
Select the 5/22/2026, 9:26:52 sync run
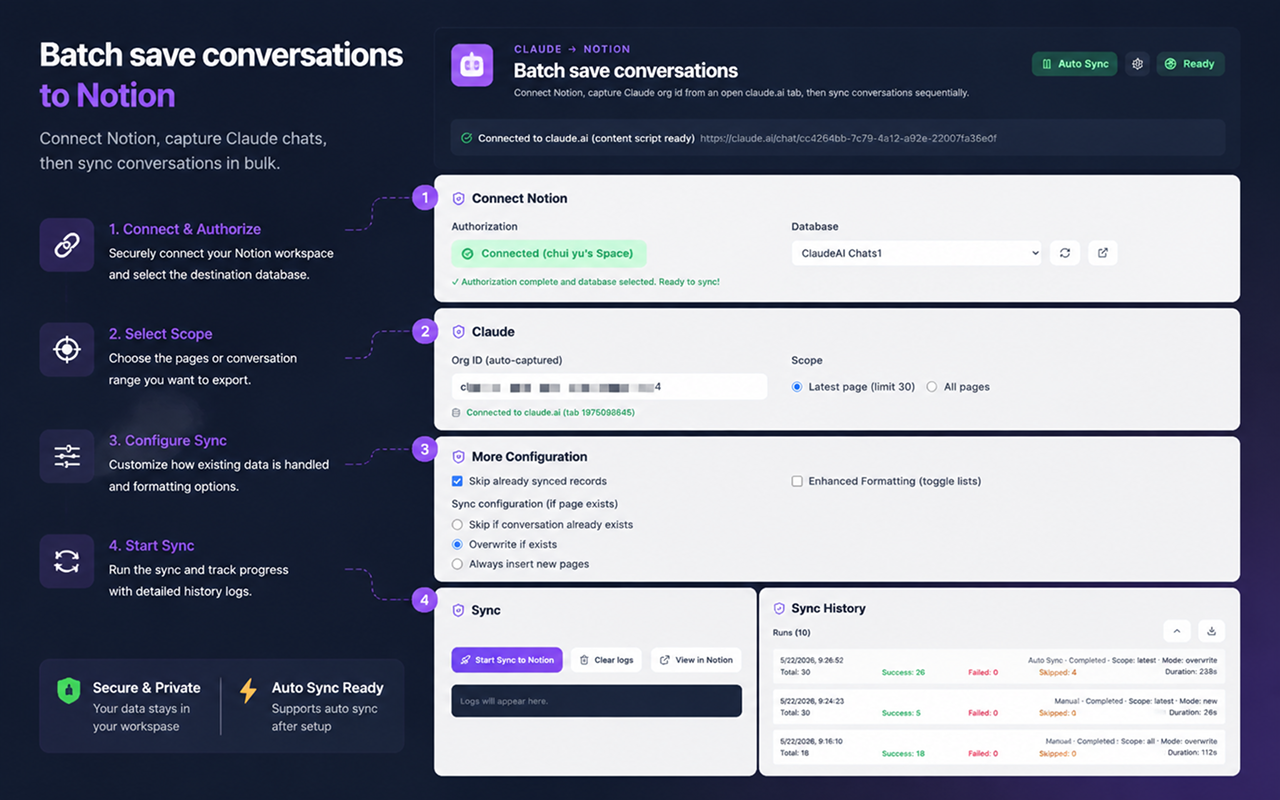click(x=1000, y=666)
